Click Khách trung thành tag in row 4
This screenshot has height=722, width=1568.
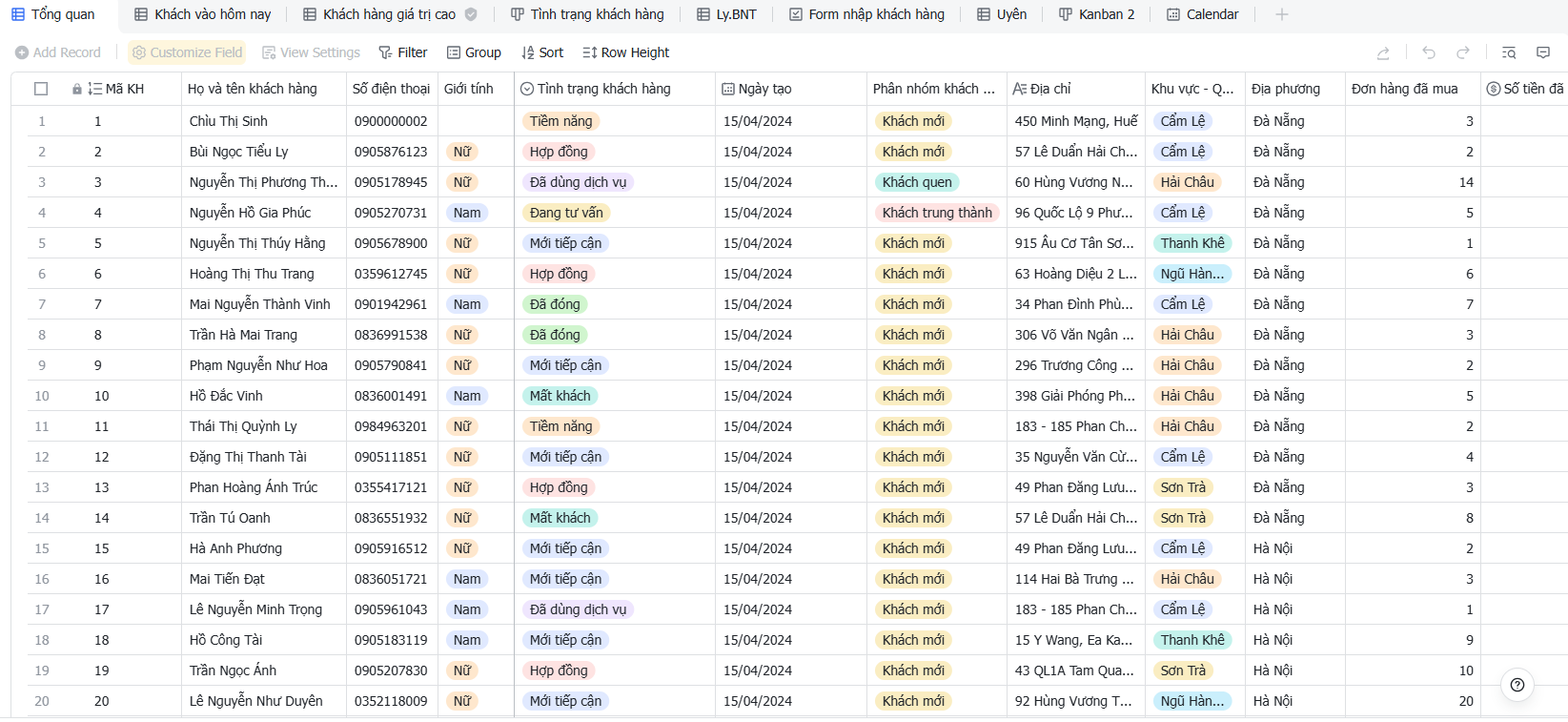937,213
